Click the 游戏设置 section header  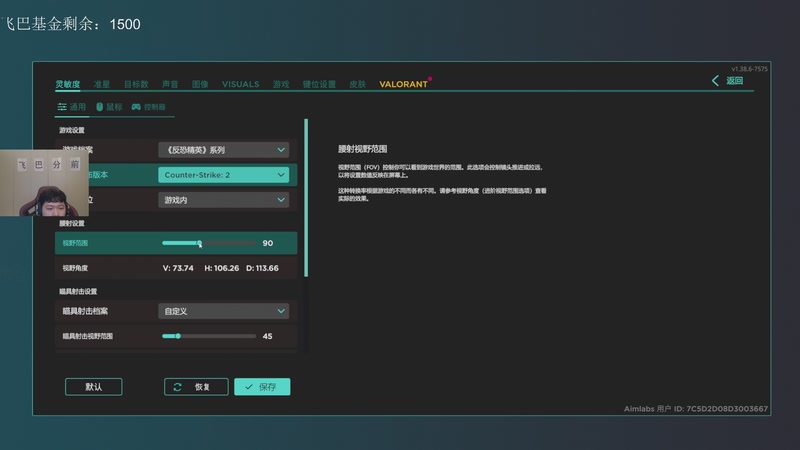72,131
